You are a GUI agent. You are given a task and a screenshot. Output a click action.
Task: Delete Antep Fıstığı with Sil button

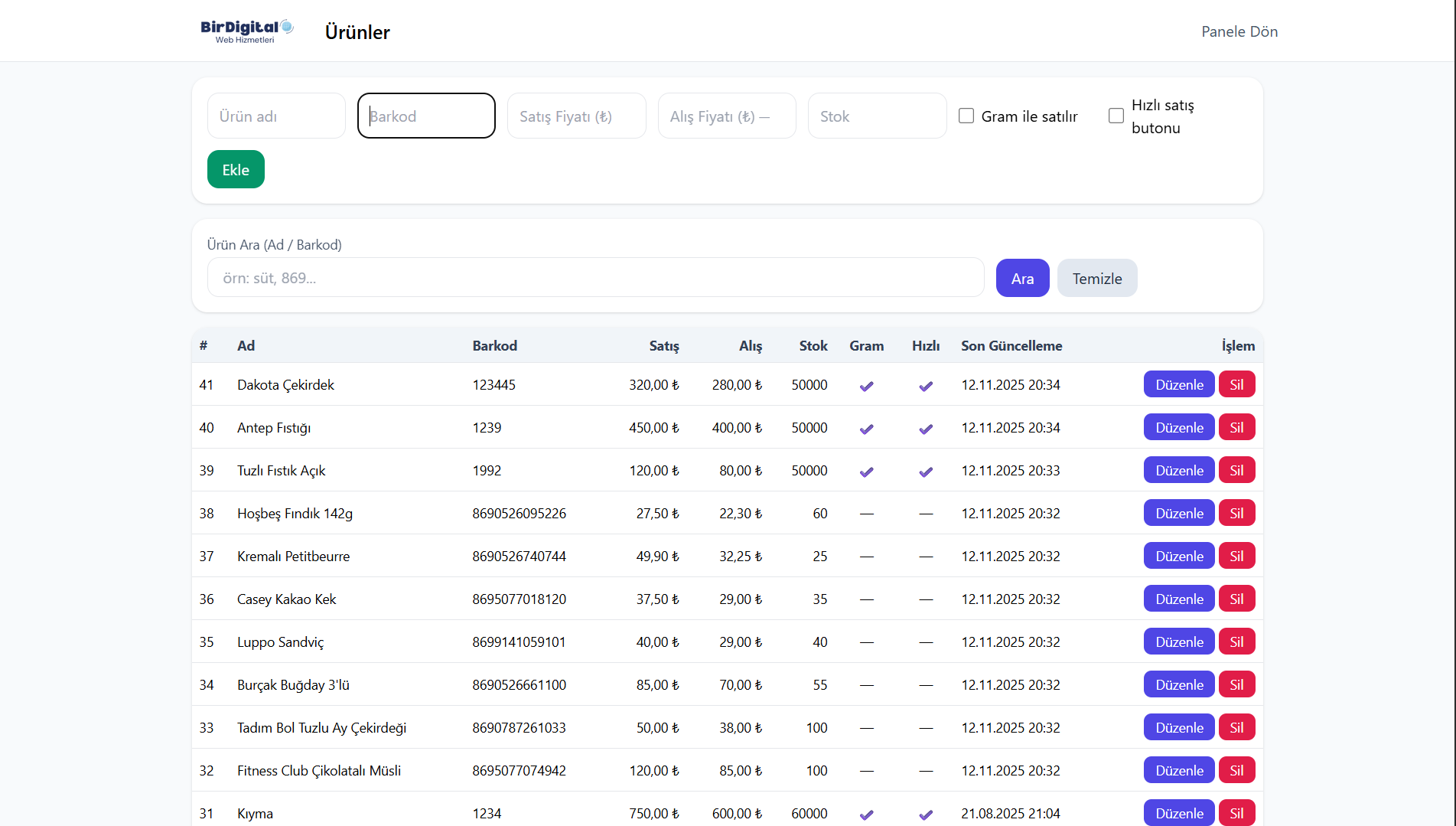pyautogui.click(x=1236, y=427)
